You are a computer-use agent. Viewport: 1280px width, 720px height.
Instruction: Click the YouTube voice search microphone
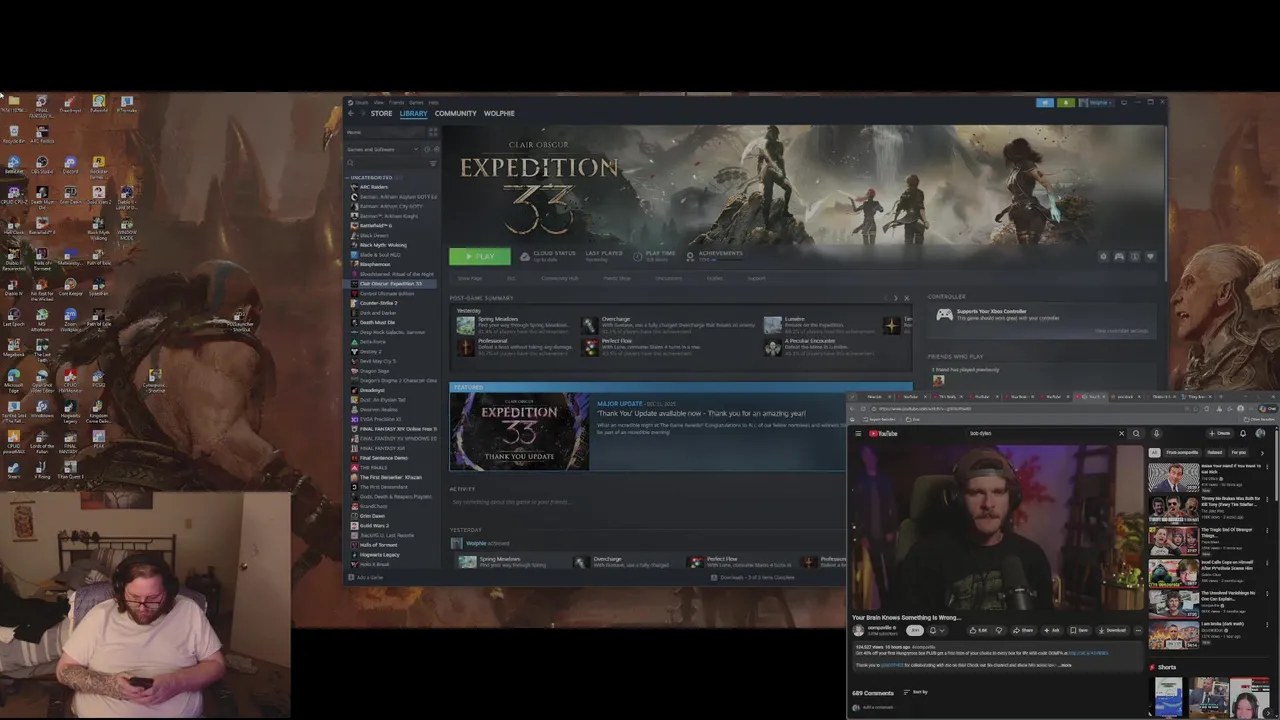(1156, 434)
